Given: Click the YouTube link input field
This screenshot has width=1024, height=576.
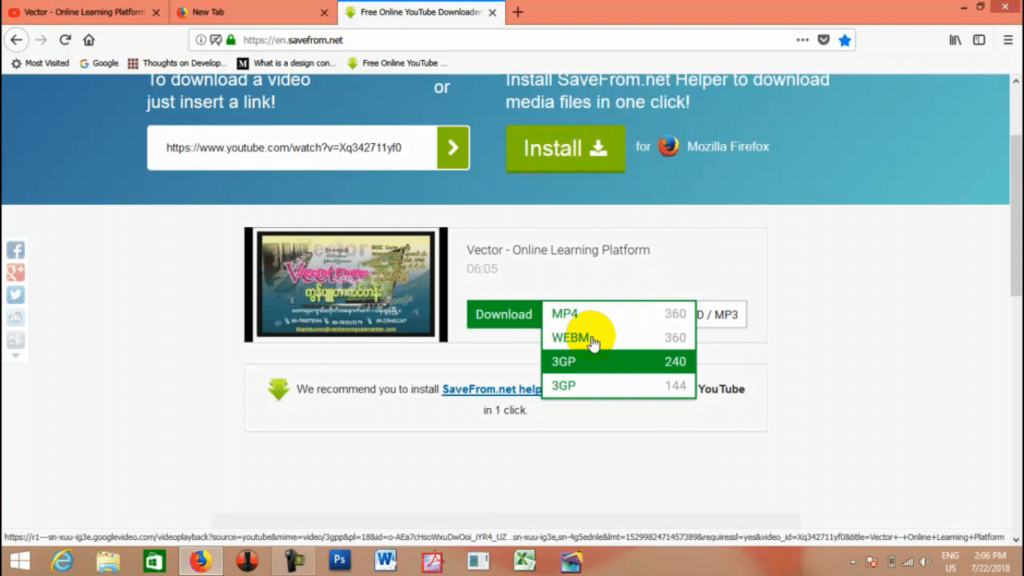Looking at the screenshot, I should 293,148.
